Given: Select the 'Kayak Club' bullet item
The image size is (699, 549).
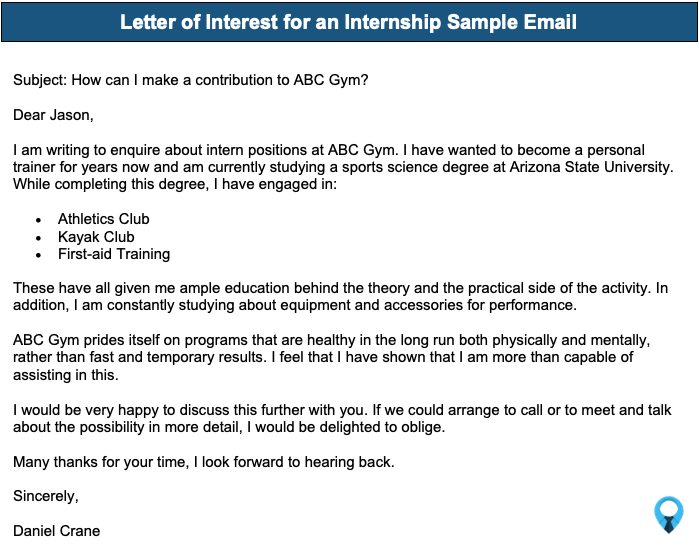Looking at the screenshot, I should pyautogui.click(x=96, y=237).
